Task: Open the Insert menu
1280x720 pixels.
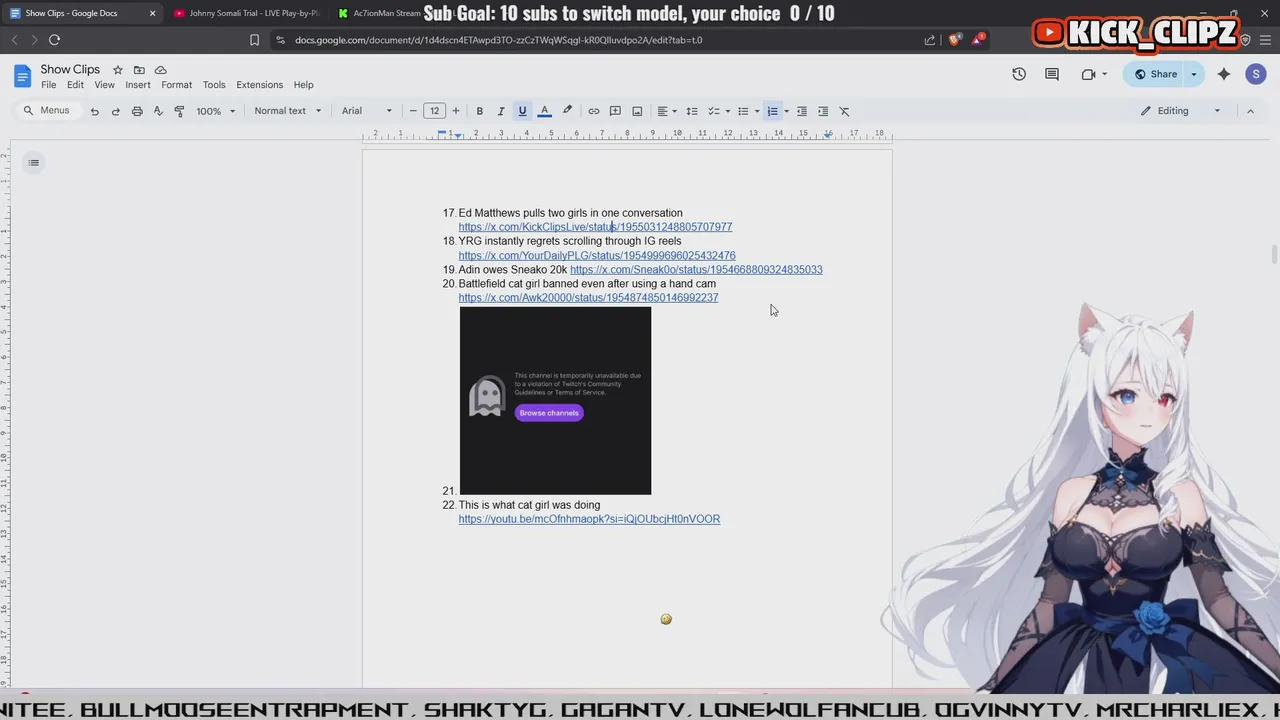Action: [138, 85]
